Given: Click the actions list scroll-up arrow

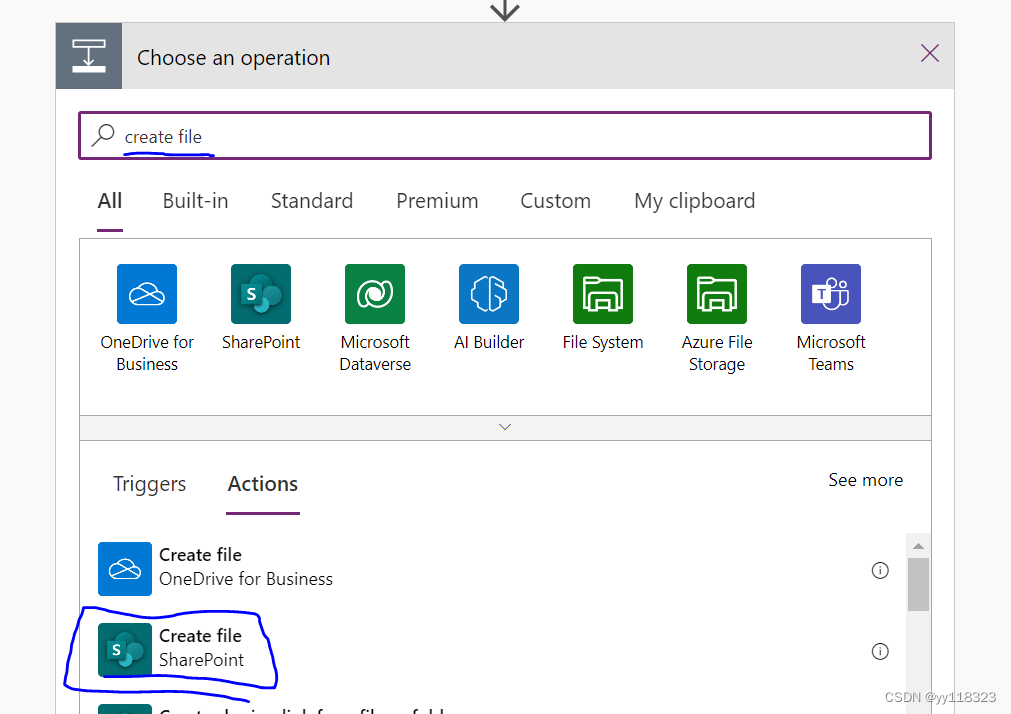Looking at the screenshot, I should [x=918, y=546].
